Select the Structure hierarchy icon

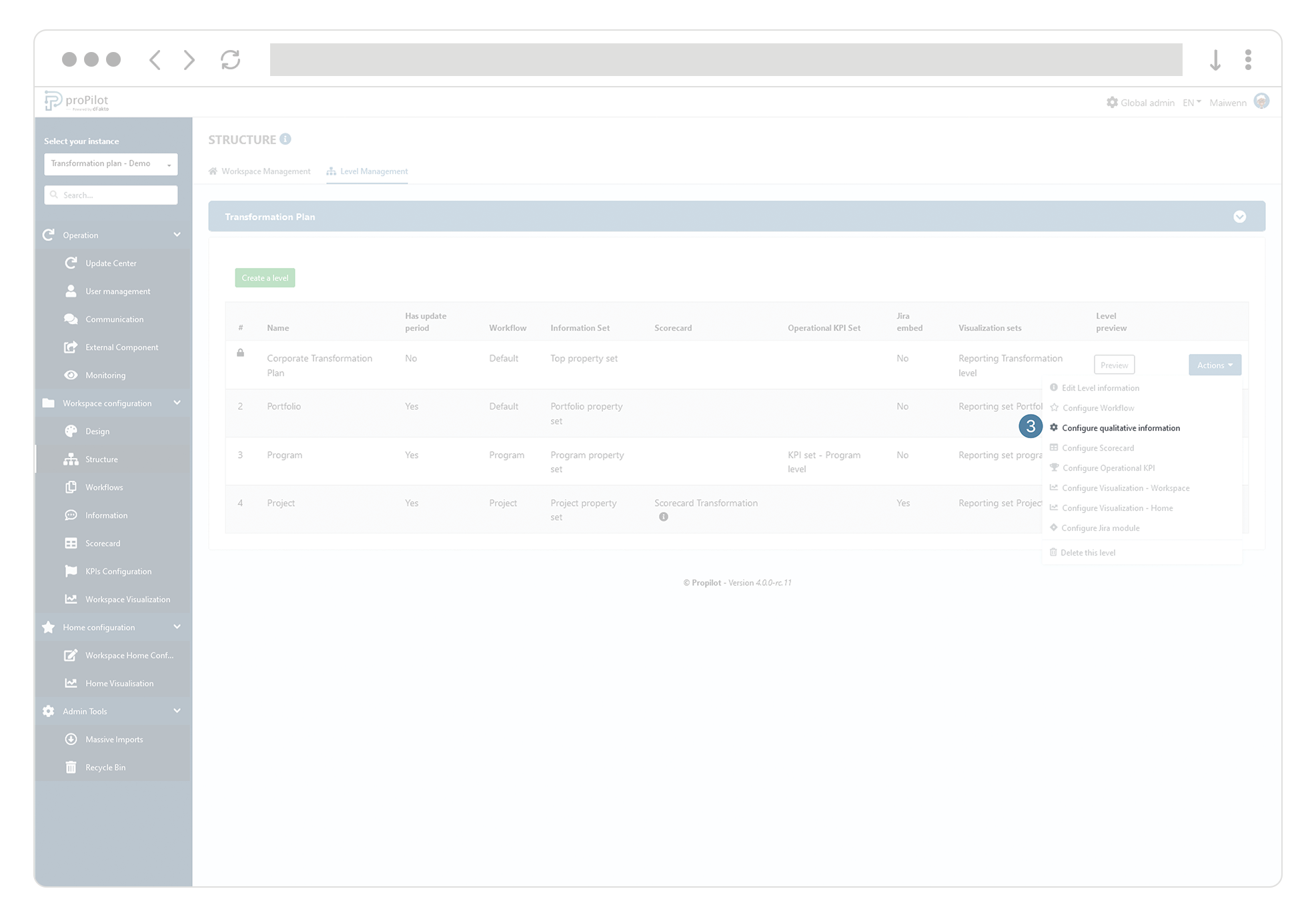(x=71, y=459)
